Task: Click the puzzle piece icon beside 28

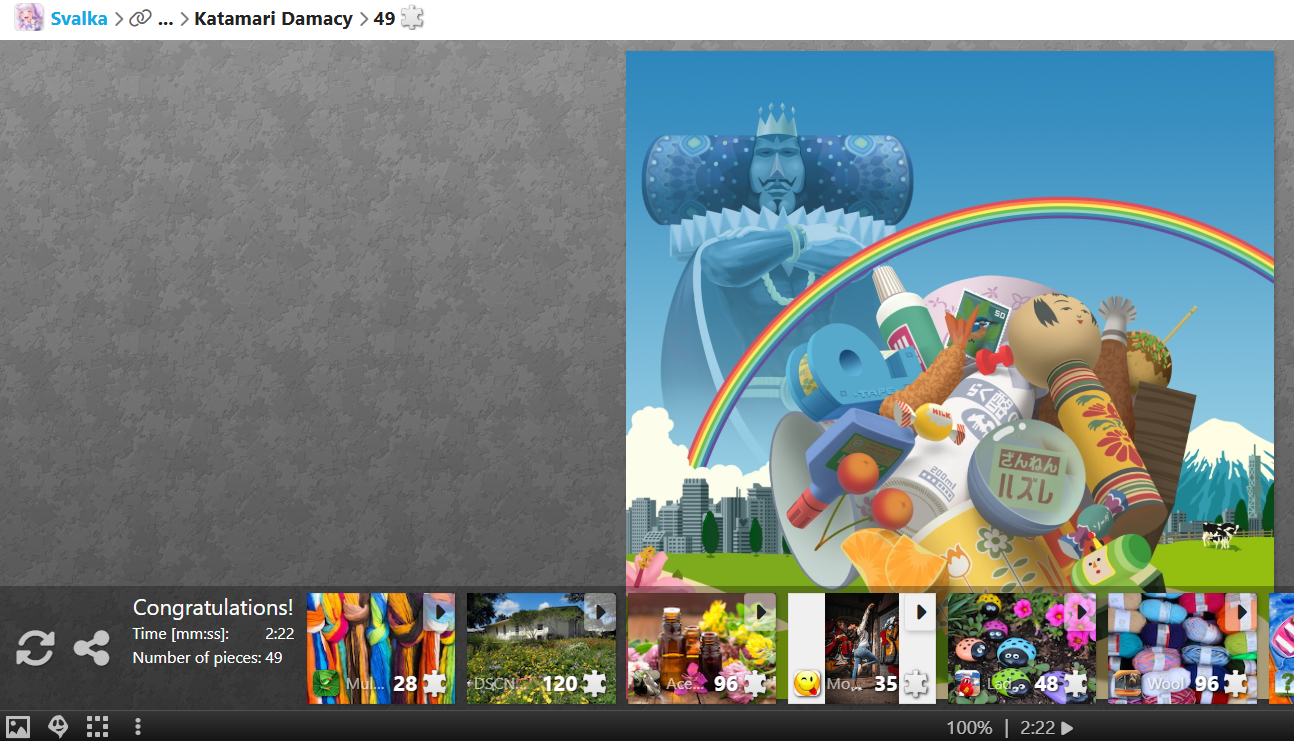Action: click(434, 684)
